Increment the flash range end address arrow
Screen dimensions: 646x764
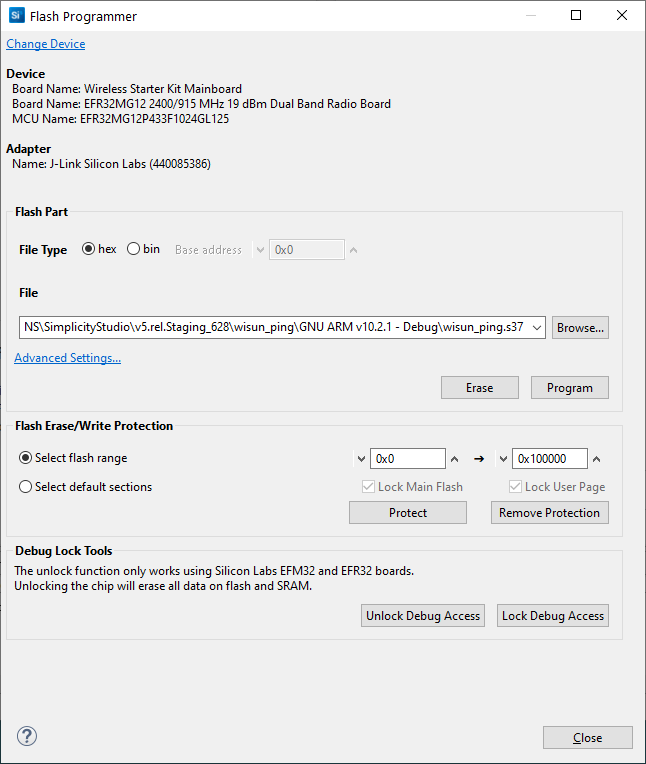[x=597, y=459]
